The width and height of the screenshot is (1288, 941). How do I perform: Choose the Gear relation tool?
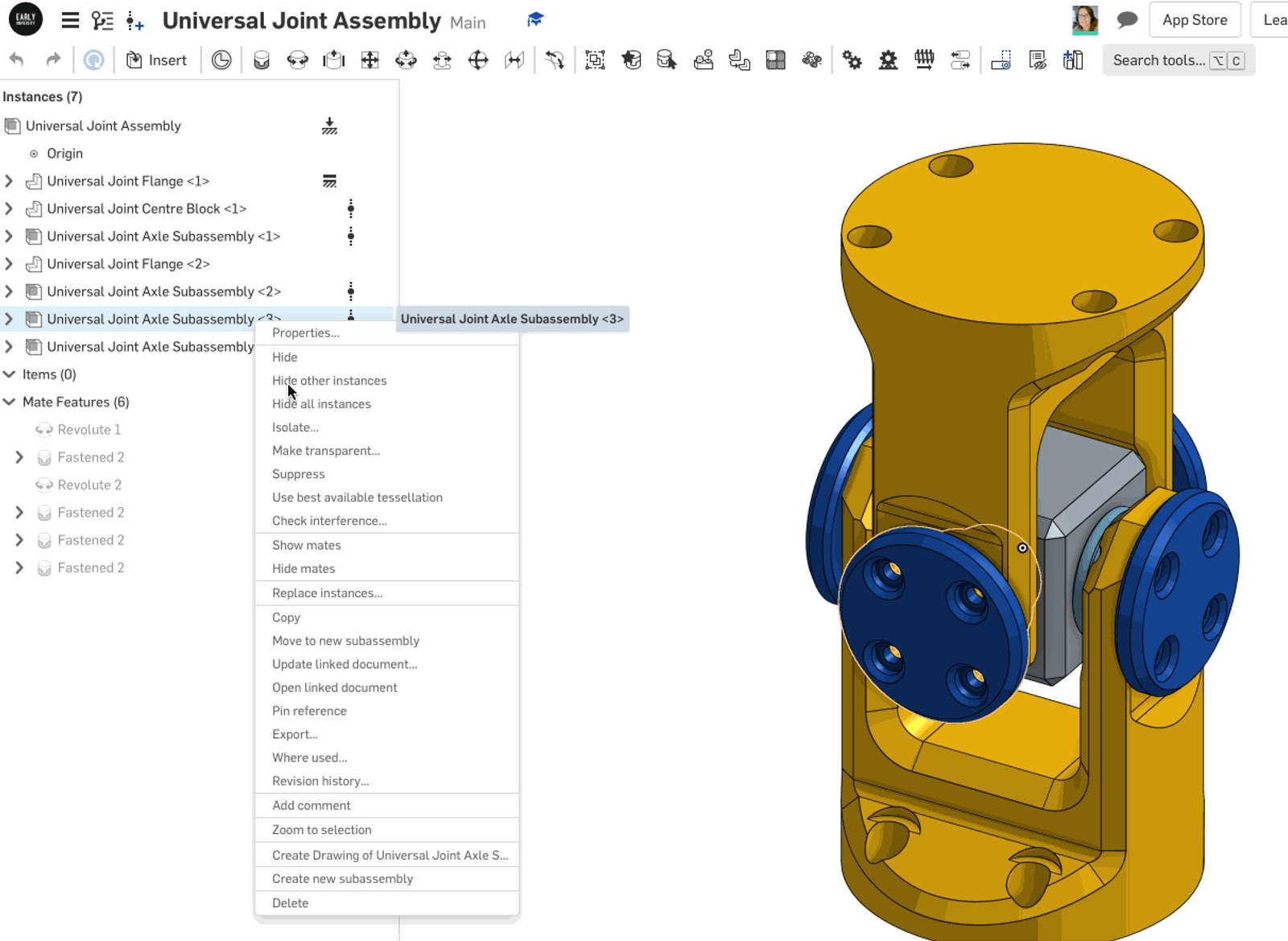coord(852,60)
